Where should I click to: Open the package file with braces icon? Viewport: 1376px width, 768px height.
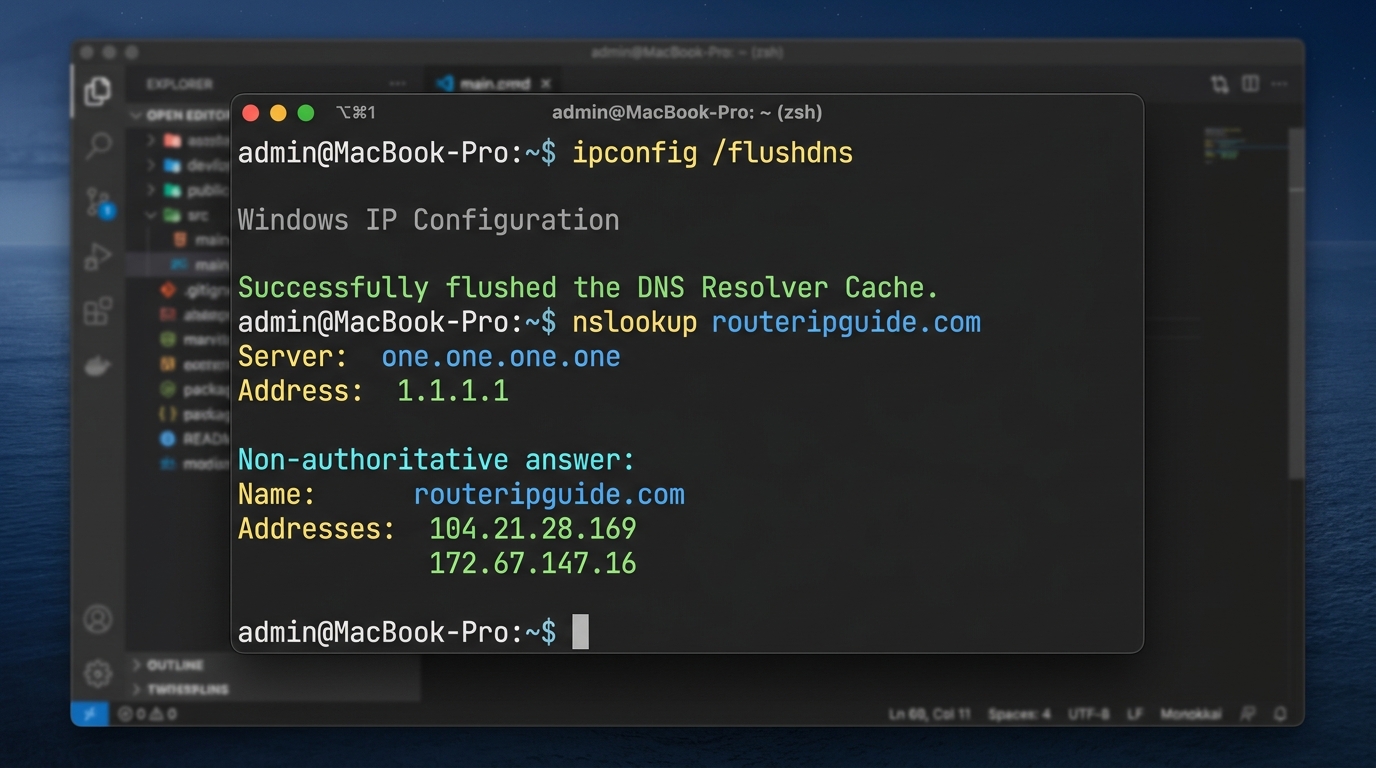195,414
